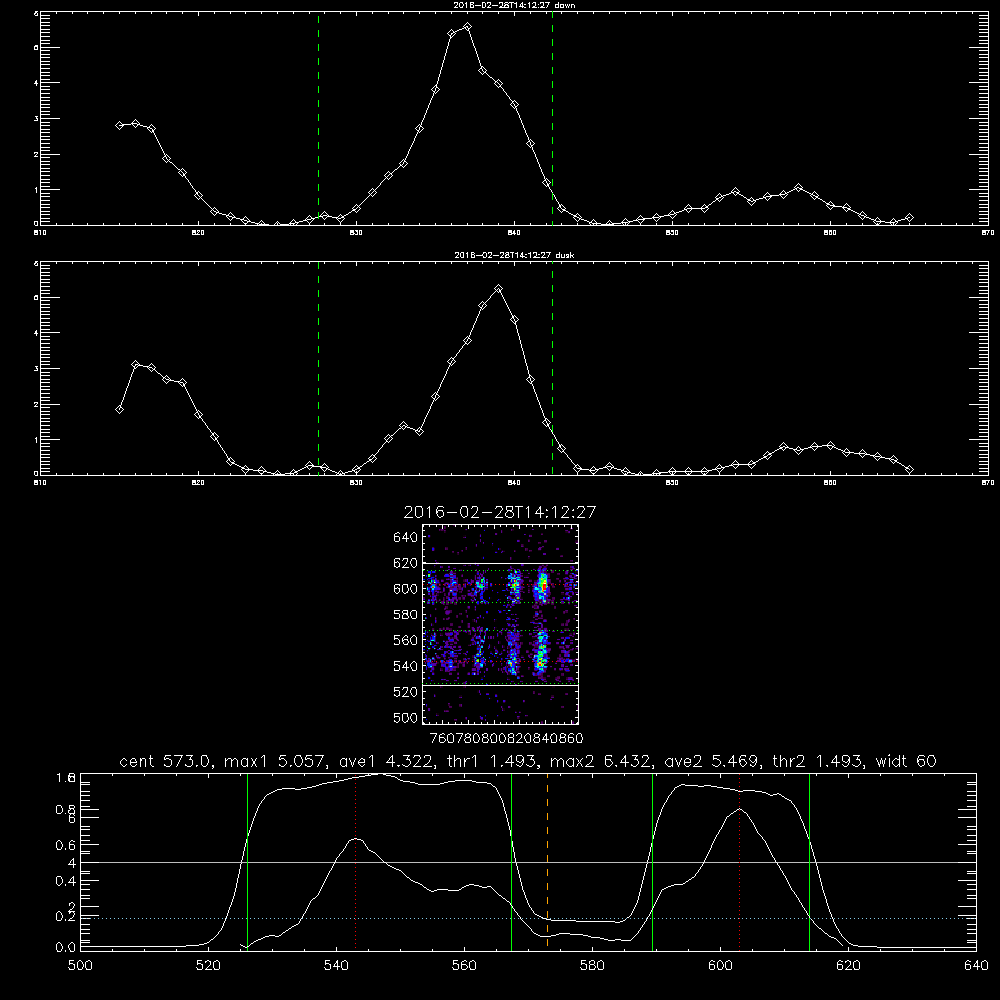Viewport: 1000px width, 1000px height.
Task: Click the rightmost solid green line in bottom plot
Action: click(x=809, y=861)
